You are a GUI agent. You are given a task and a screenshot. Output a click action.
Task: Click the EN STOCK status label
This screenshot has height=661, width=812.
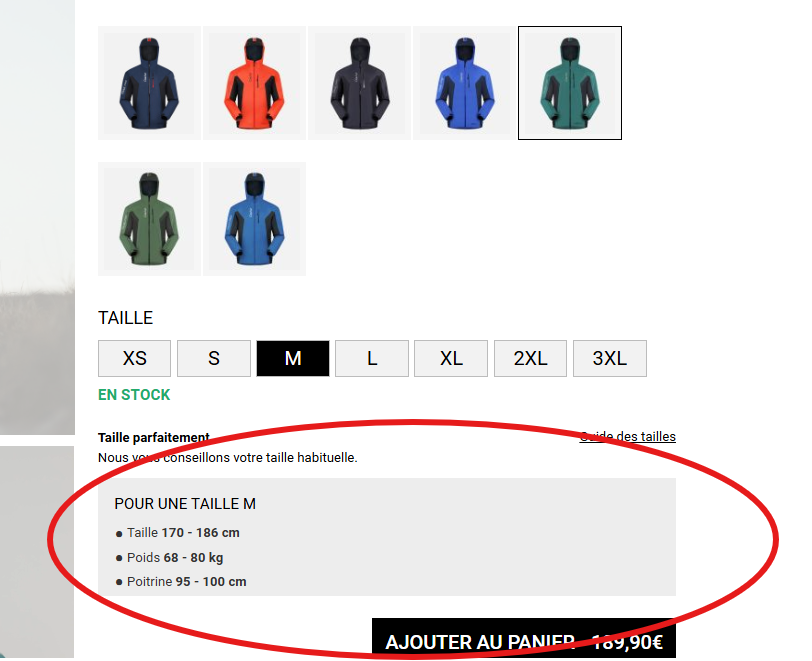134,395
